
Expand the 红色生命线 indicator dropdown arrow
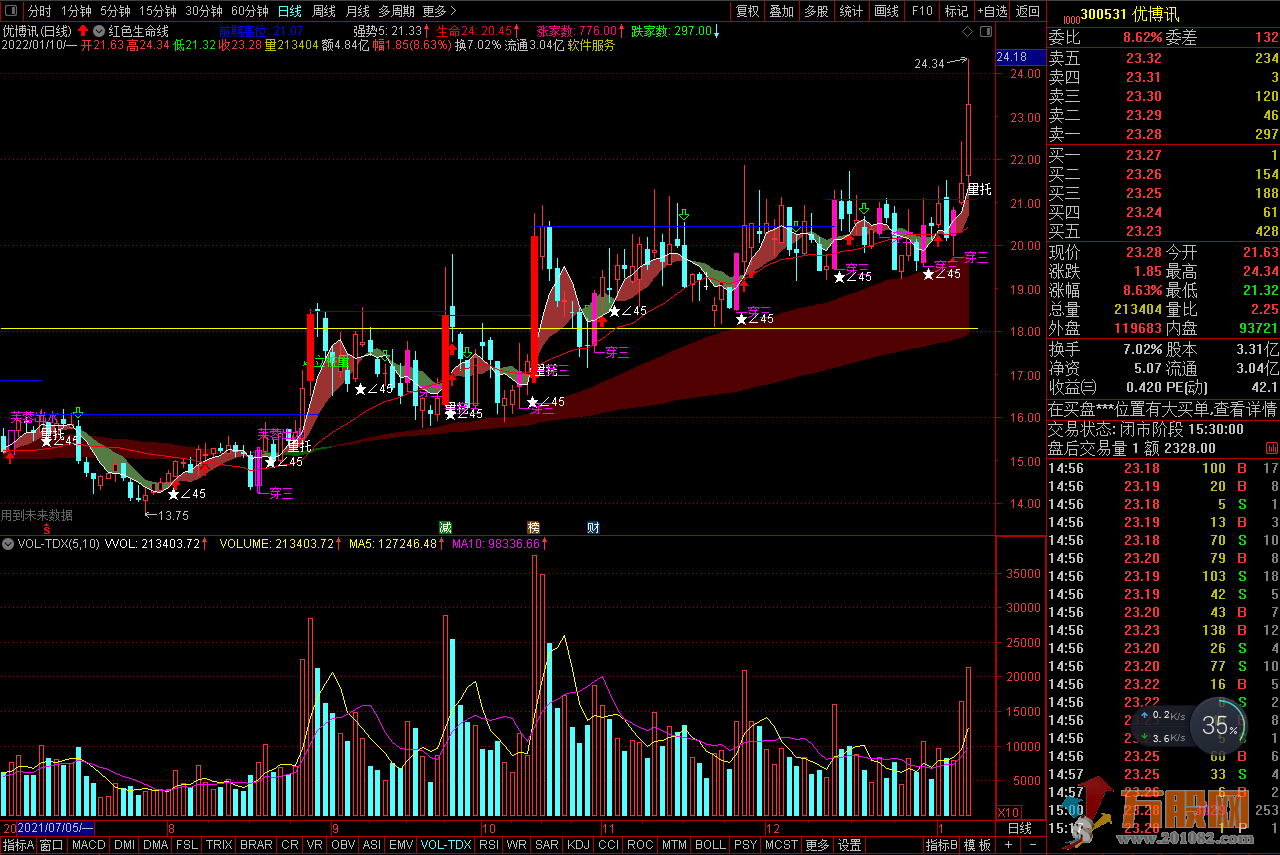[x=98, y=31]
